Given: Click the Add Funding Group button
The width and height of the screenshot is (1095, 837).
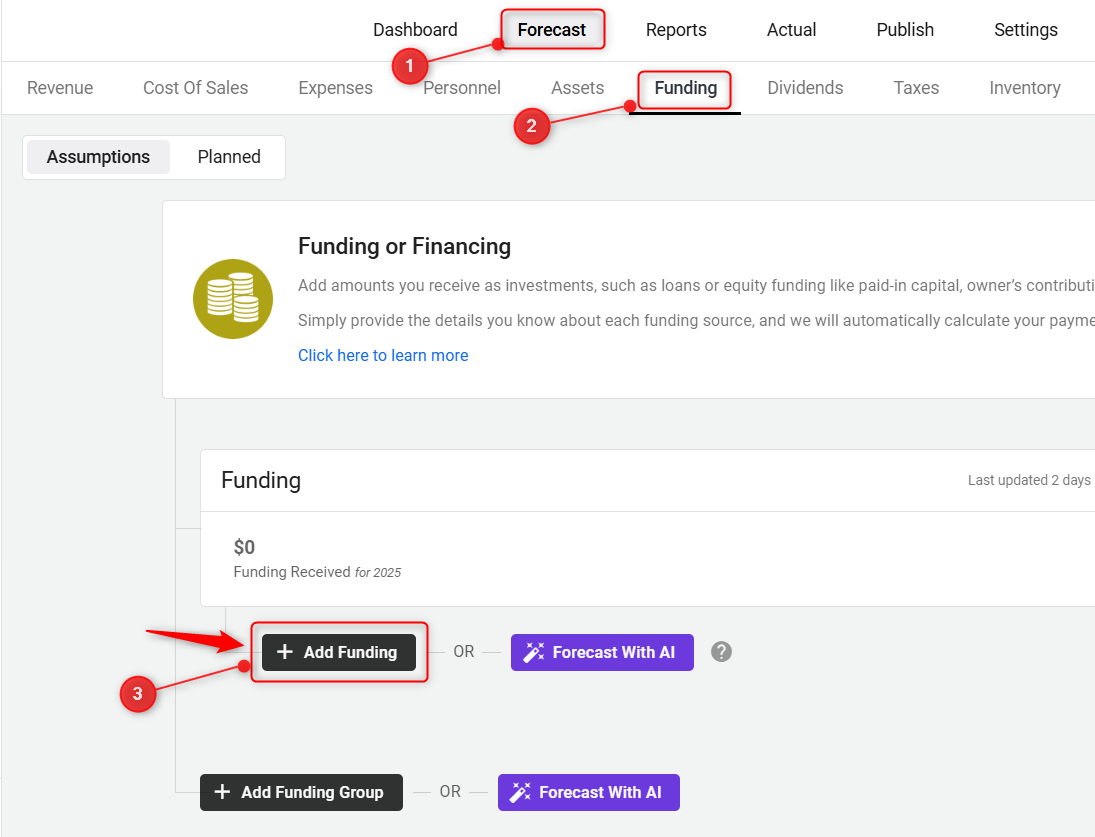Looking at the screenshot, I should [x=301, y=792].
